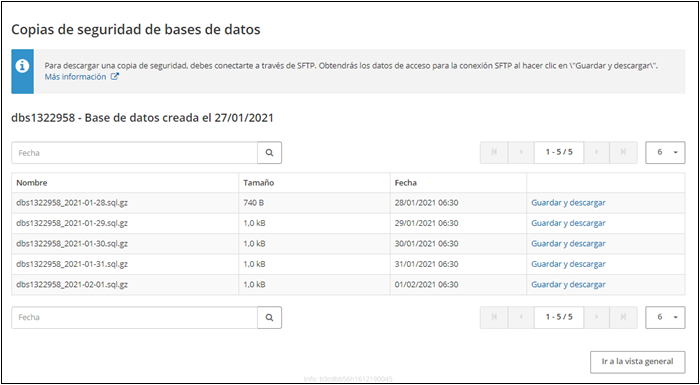Select file dbs1322958_2021-01-29.sql.gz
The width and height of the screenshot is (700, 385).
tap(72, 223)
